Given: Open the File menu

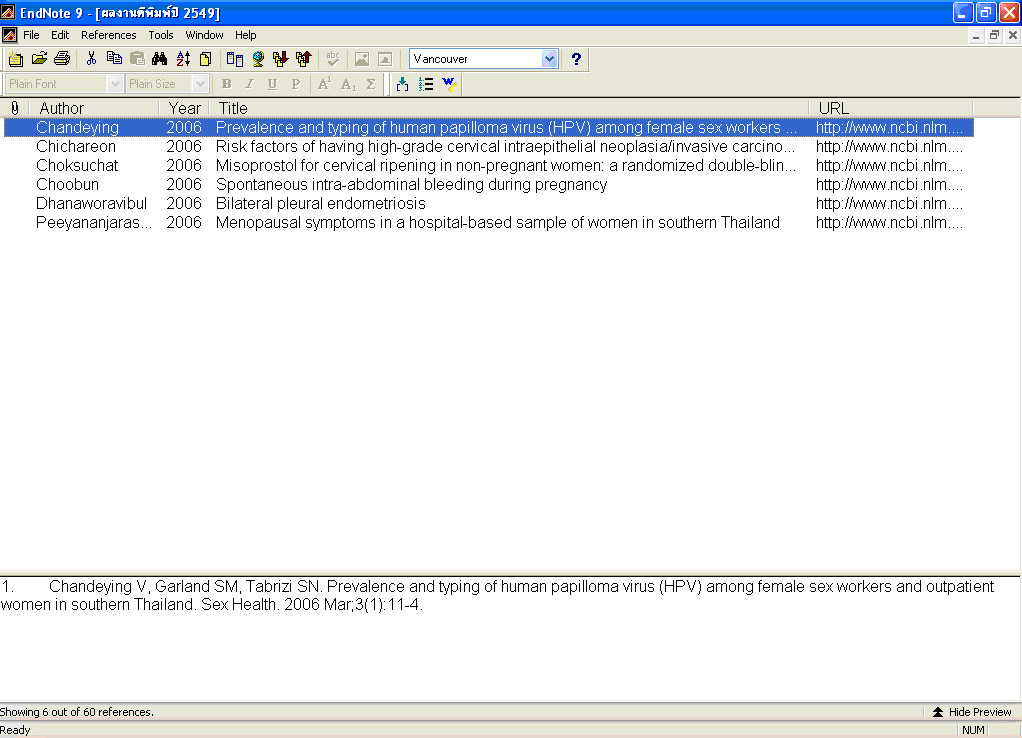Looking at the screenshot, I should (x=31, y=35).
